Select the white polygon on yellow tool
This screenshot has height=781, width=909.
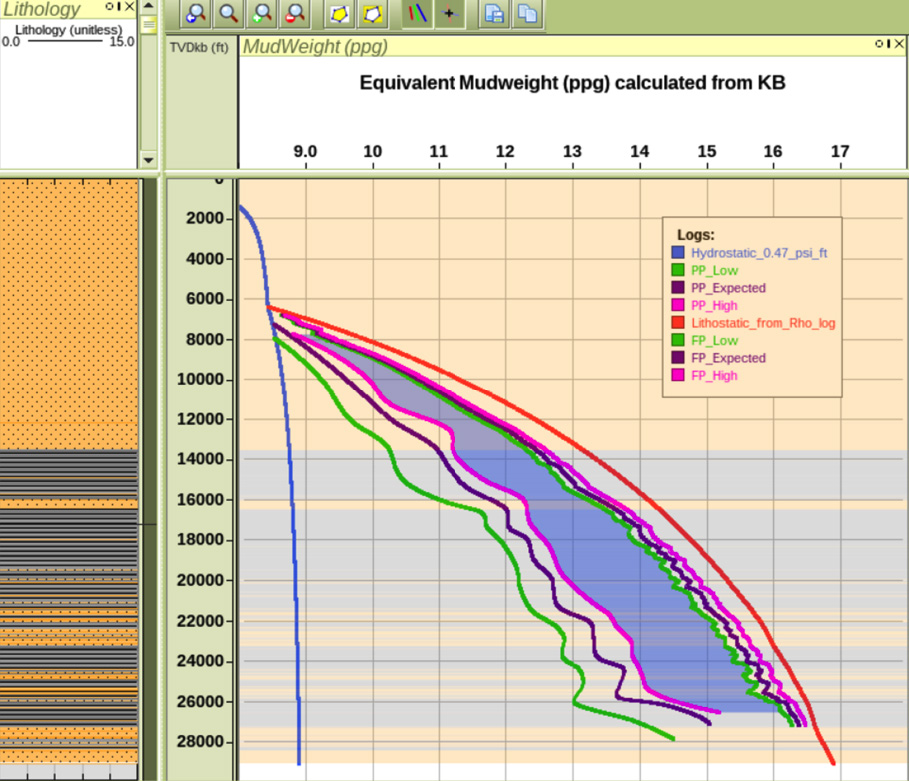(x=373, y=13)
